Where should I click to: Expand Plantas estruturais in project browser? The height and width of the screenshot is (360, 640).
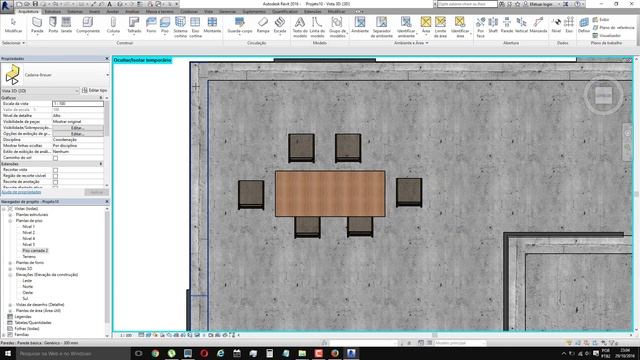pyautogui.click(x=10, y=215)
